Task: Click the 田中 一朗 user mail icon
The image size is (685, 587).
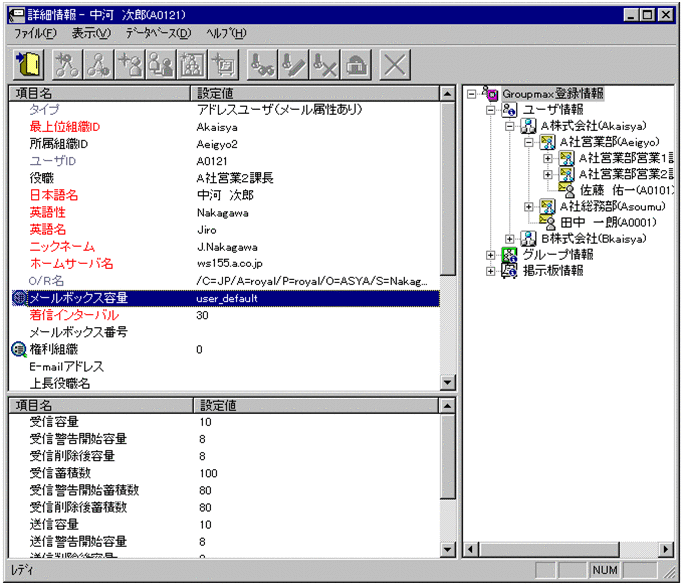Action: 547,222
